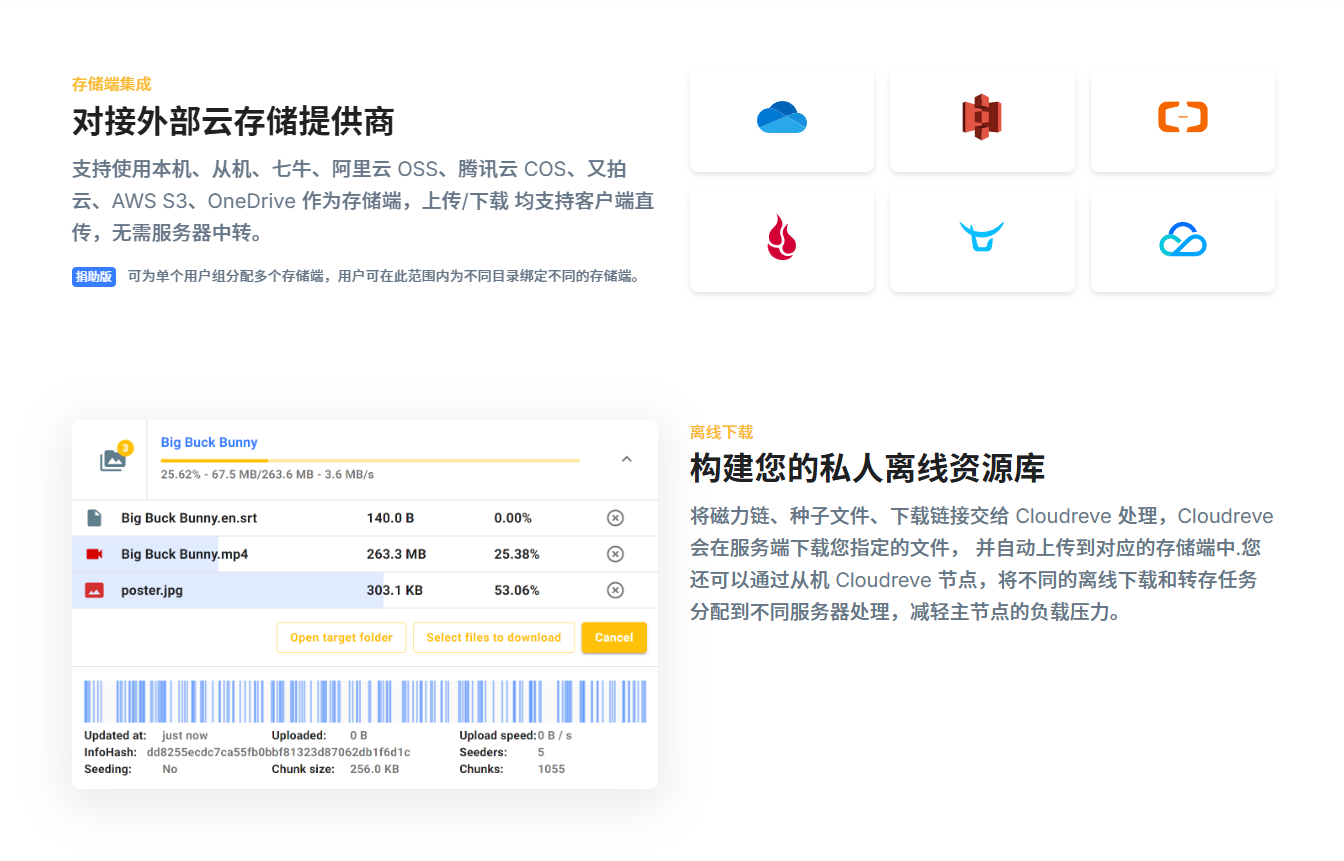Click the 对接外部云存储提供商 heading
This screenshot has width=1344, height=861.
pyautogui.click(x=233, y=122)
